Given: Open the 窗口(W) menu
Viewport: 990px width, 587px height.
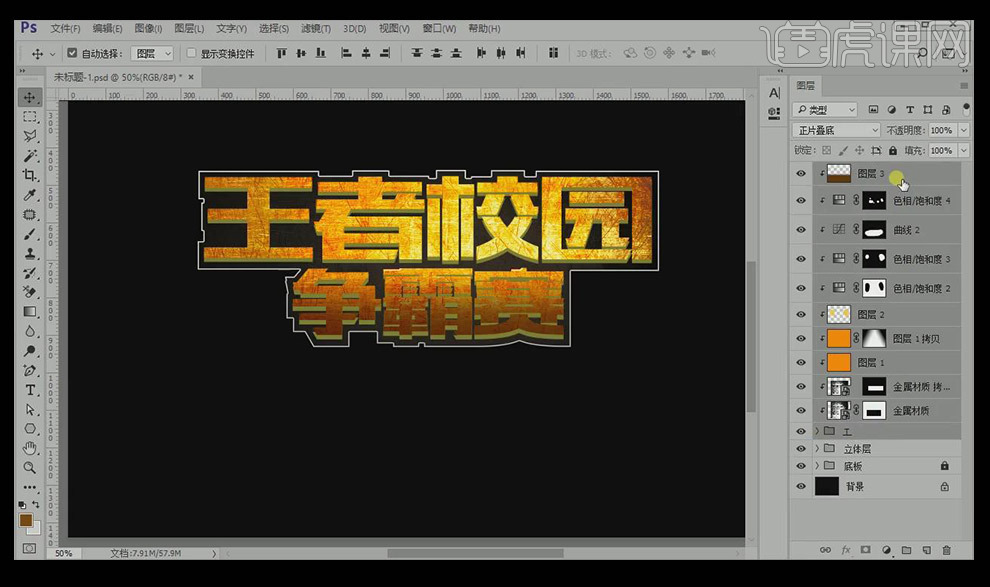Looking at the screenshot, I should 439,28.
